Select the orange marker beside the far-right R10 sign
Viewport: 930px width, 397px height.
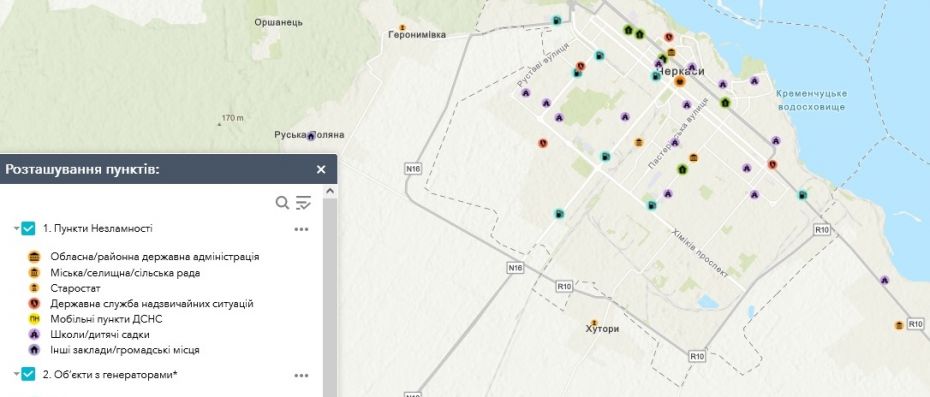tap(899, 325)
